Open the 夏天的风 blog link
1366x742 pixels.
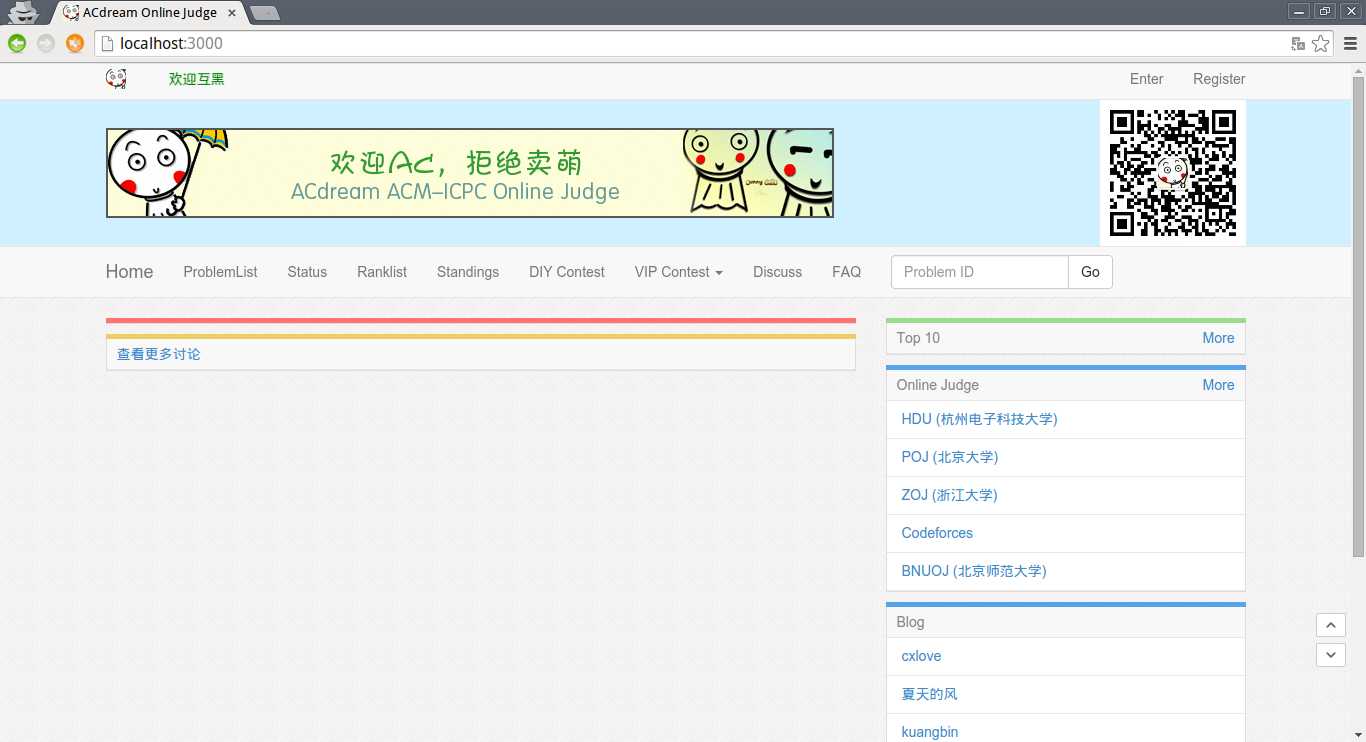(x=929, y=694)
